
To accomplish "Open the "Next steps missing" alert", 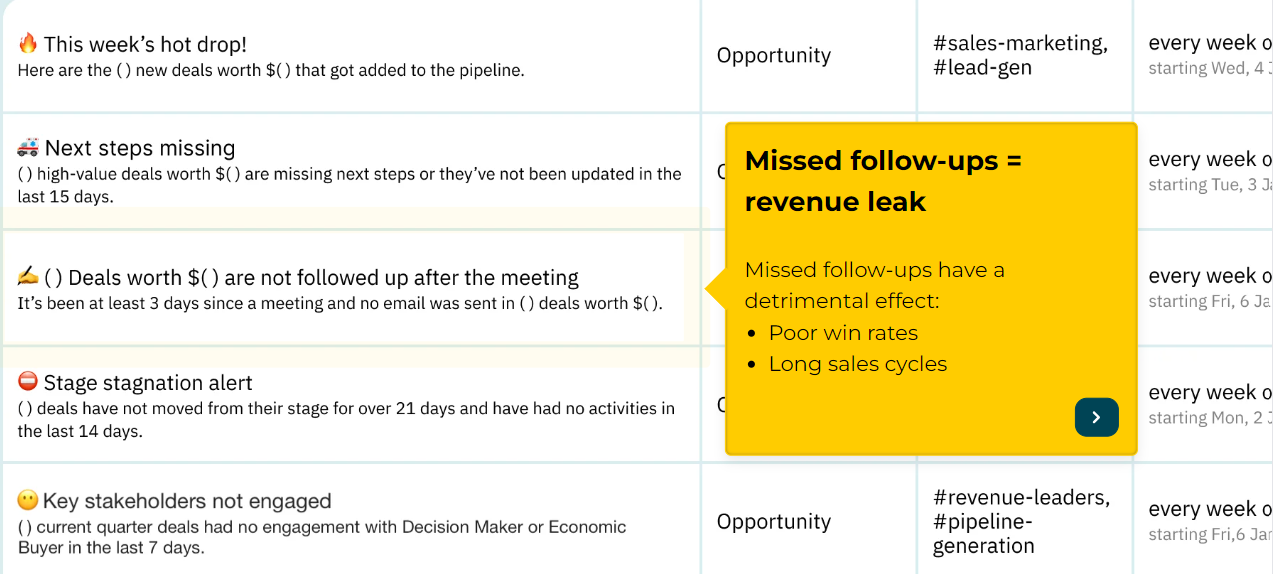I will coord(140,148).
